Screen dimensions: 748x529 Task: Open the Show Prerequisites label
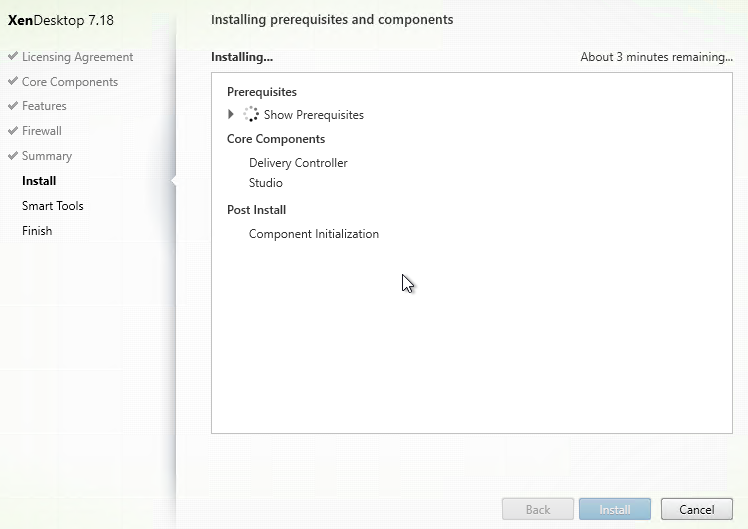pos(313,115)
